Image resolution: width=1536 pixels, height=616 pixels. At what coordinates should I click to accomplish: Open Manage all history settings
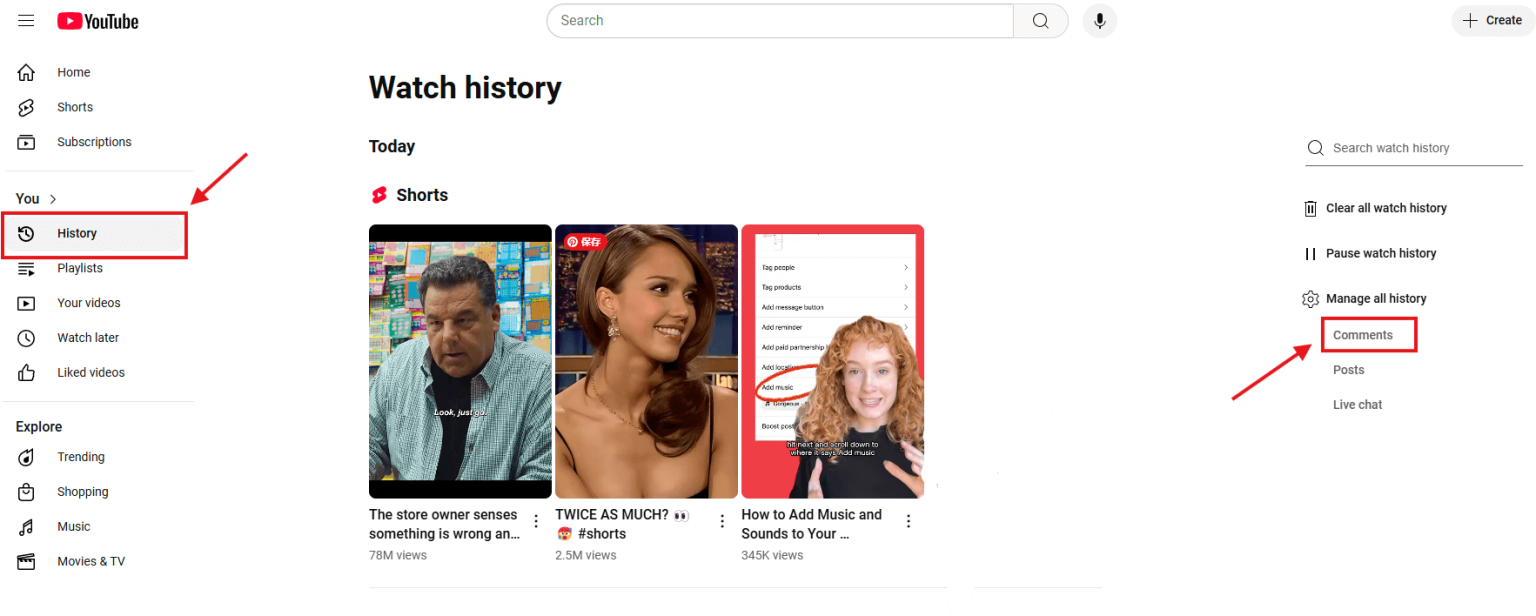click(x=1375, y=298)
